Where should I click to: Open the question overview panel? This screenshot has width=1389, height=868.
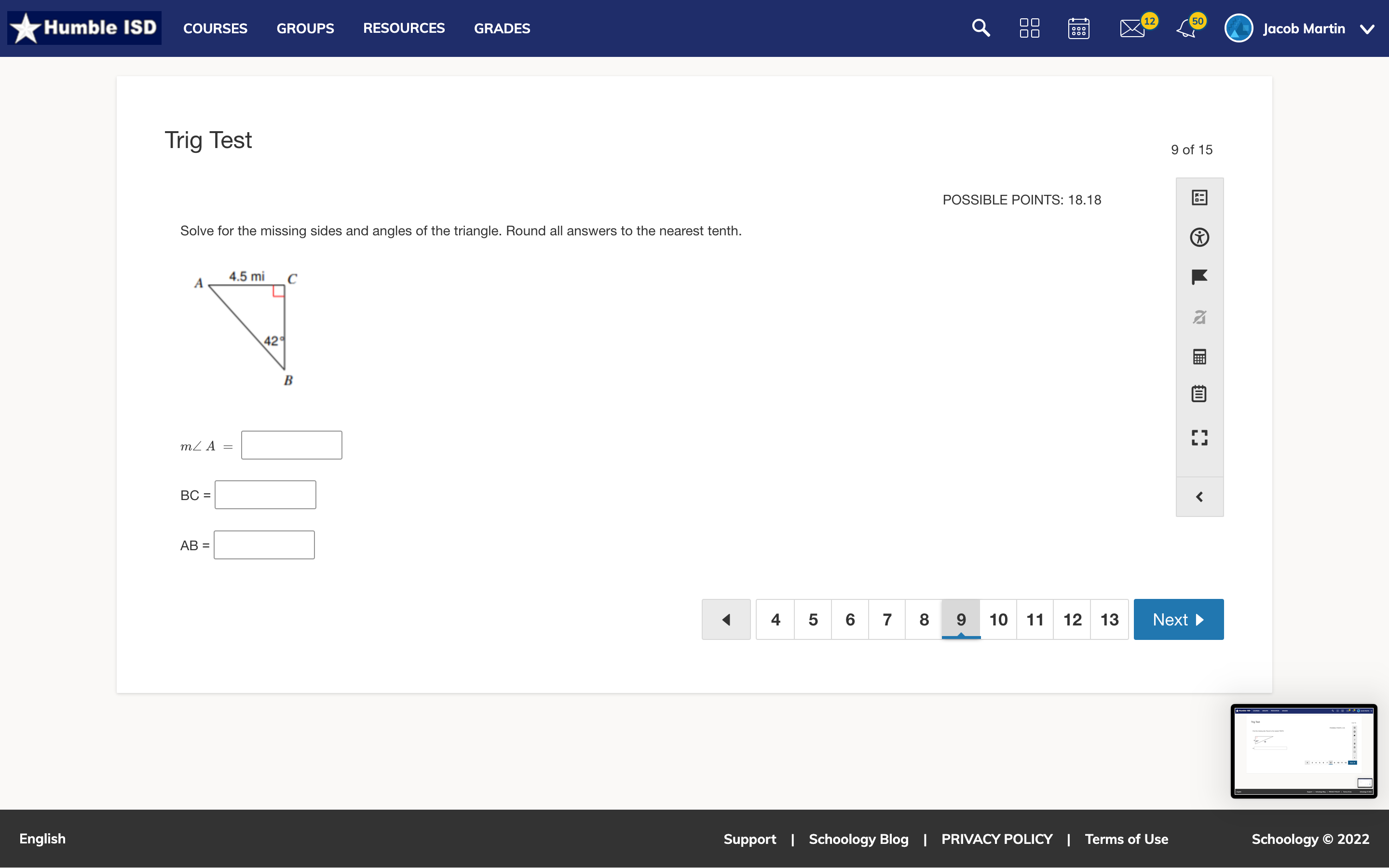[1199, 197]
